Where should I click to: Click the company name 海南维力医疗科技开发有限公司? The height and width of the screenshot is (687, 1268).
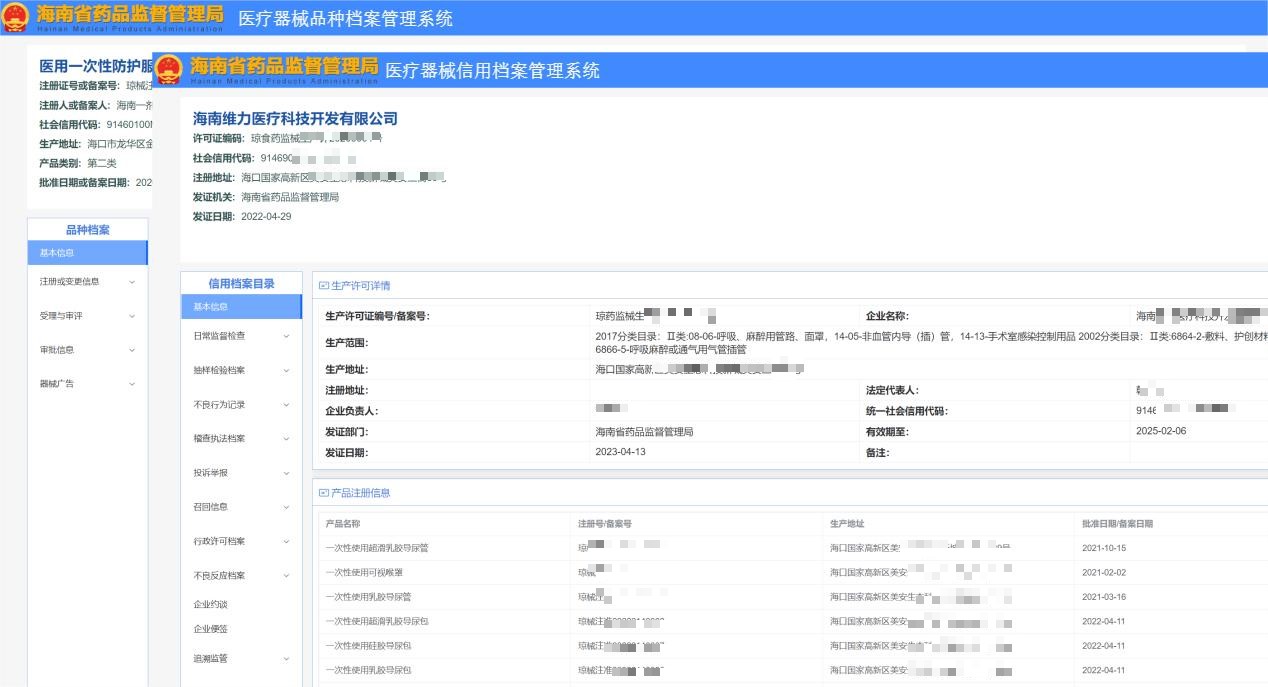[x=295, y=119]
